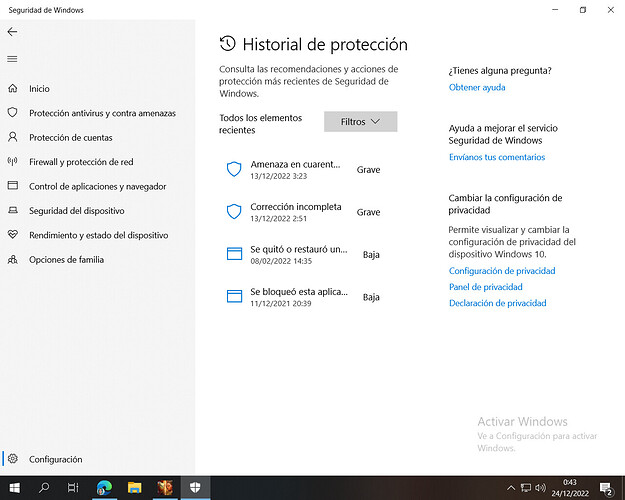Click the game icon in the taskbar
Image resolution: width=625 pixels, height=500 pixels.
(165, 487)
